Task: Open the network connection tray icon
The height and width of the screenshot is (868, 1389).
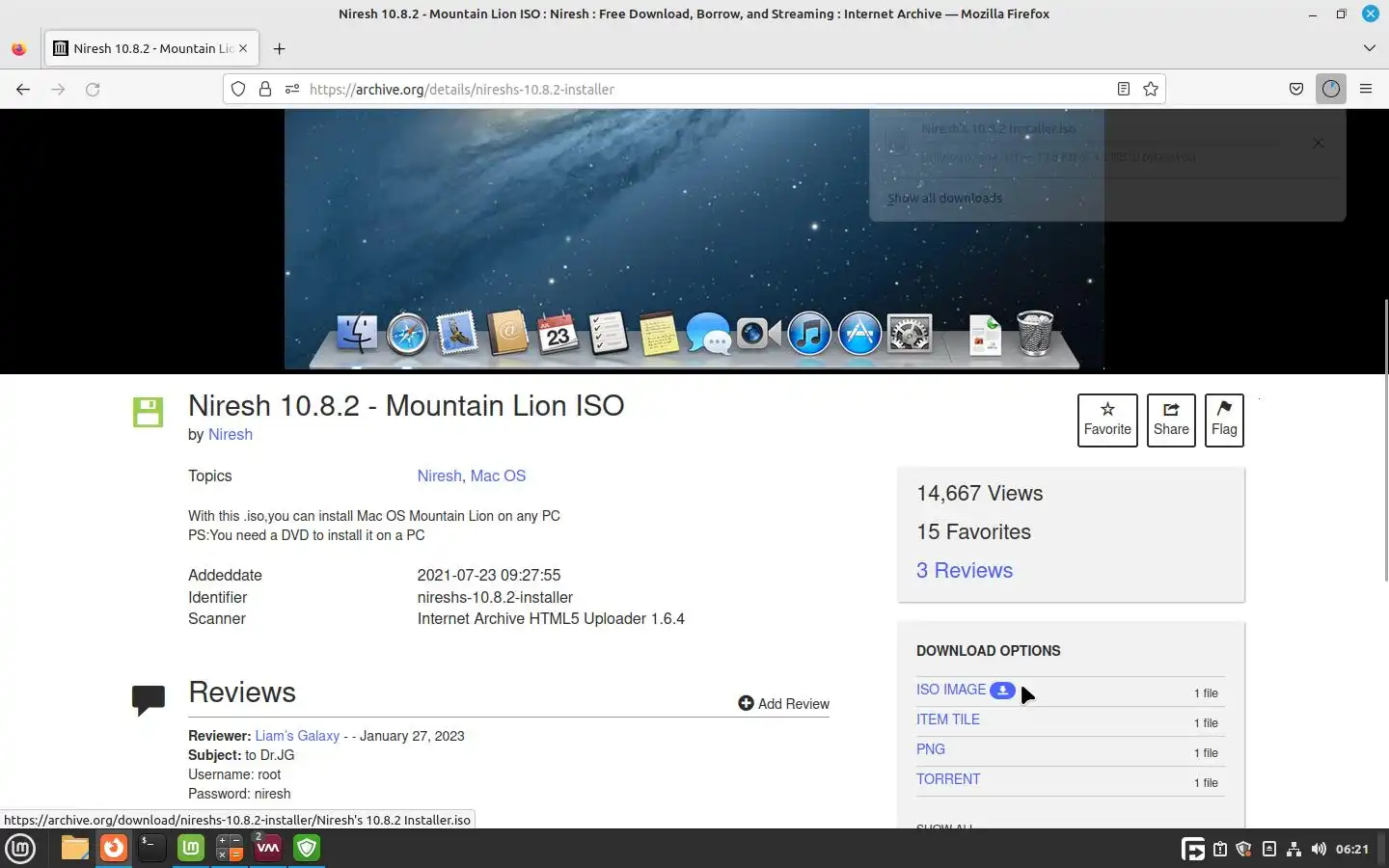Action: pos(1294,849)
